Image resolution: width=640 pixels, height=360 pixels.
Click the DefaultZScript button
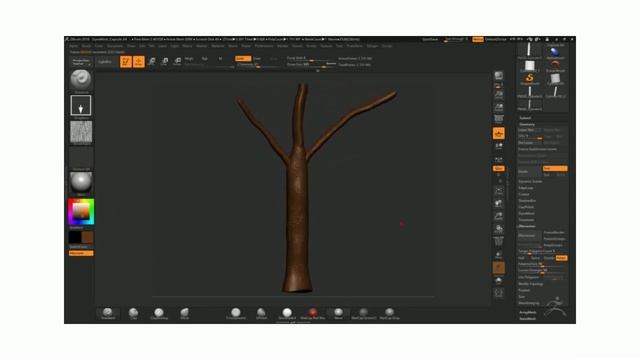pyautogui.click(x=496, y=39)
